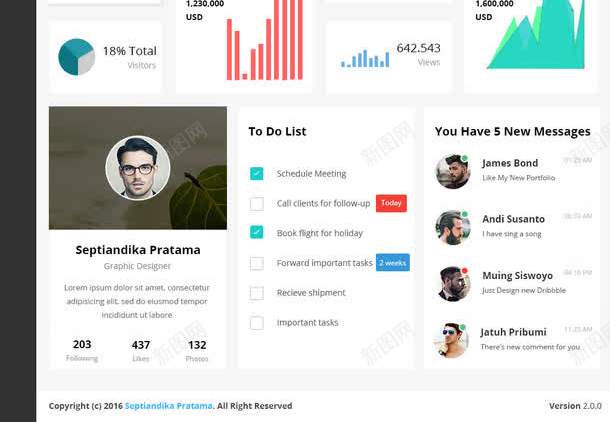Click the blue 2 weeks badge

[x=393, y=263]
